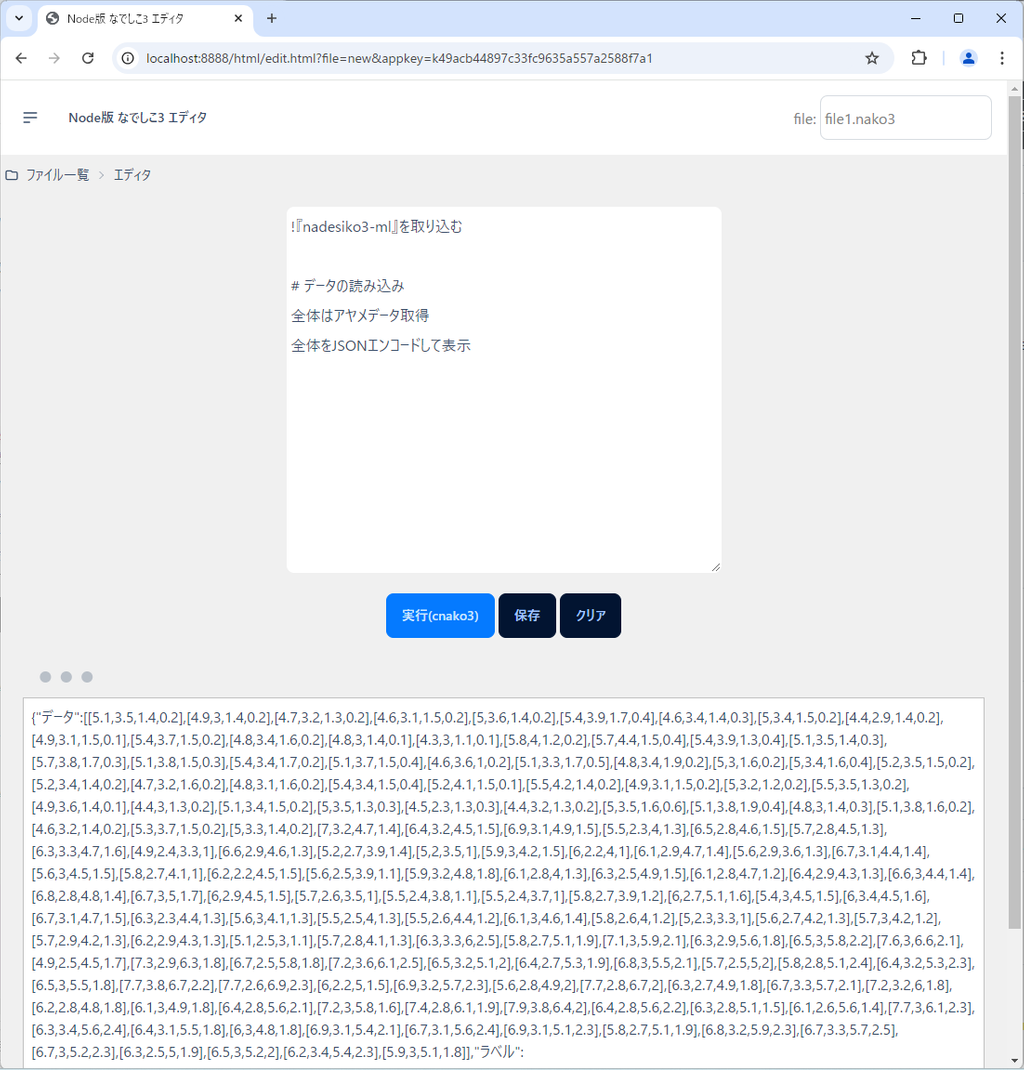Viewport: 1024px width, 1070px height.
Task: Open Chrome three-dot menu
Action: point(1002,58)
